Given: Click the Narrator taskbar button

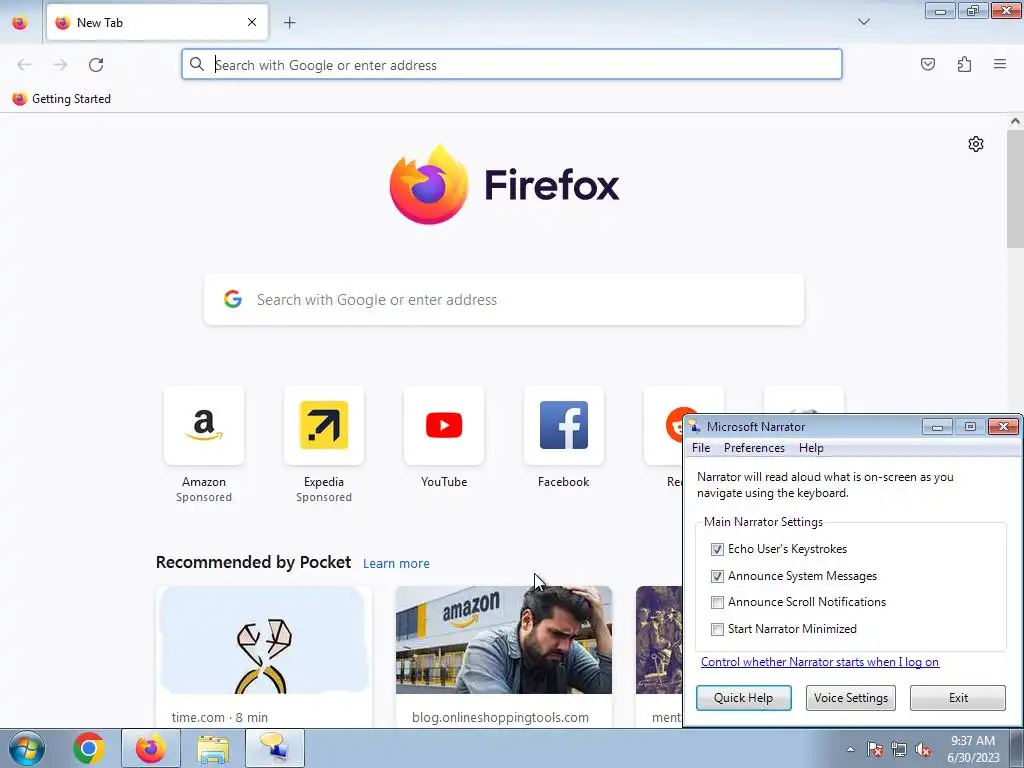Looking at the screenshot, I should 274,748.
